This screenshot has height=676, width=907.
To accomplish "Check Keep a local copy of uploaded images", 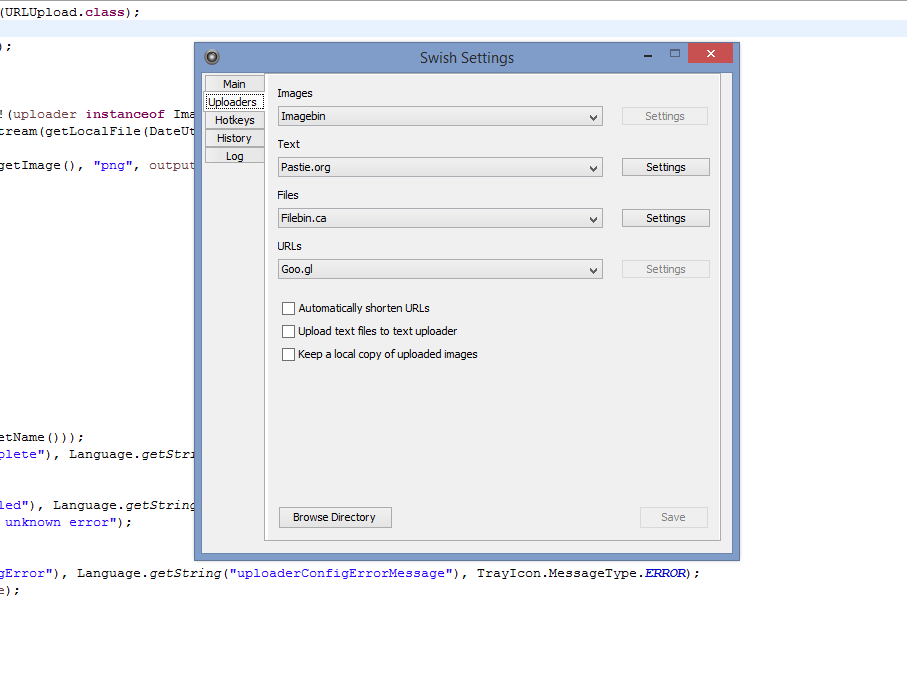I will pyautogui.click(x=288, y=354).
